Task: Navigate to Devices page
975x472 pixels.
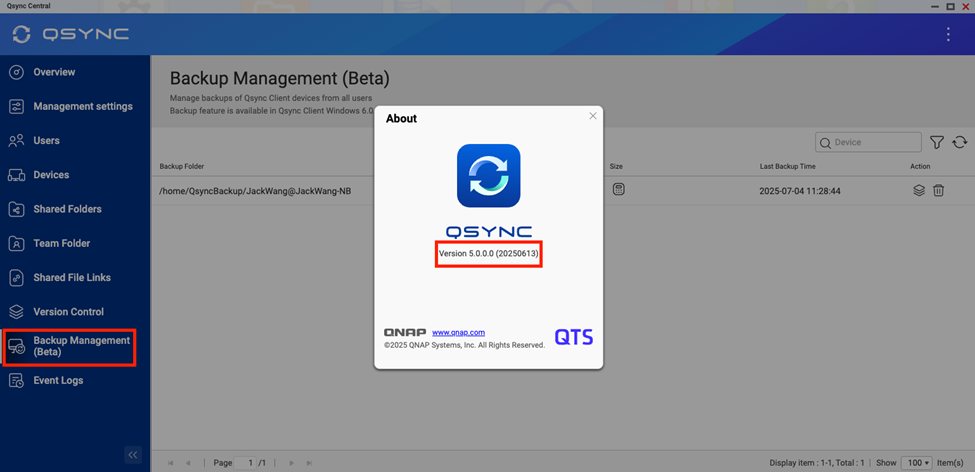Action: tap(51, 175)
